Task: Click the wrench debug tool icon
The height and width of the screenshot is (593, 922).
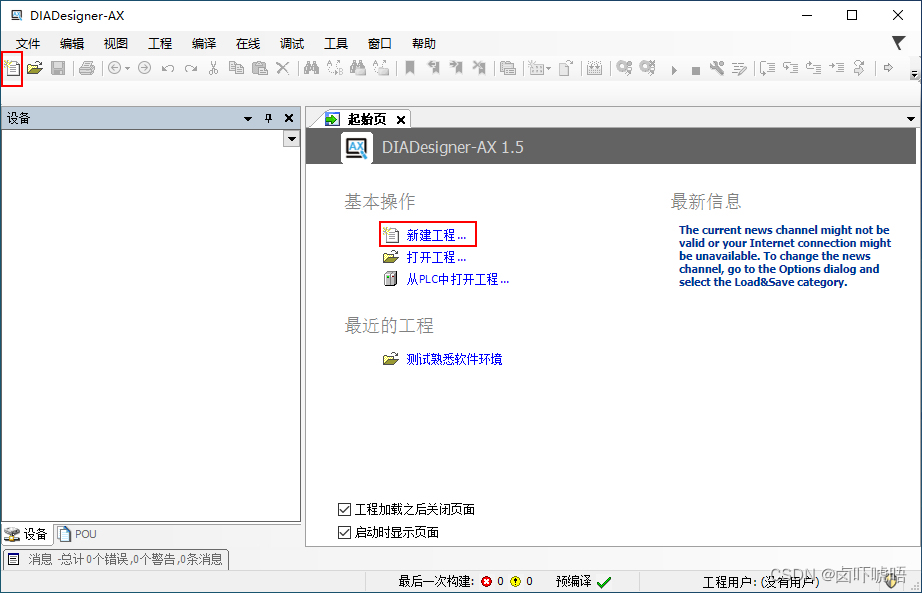Action: [717, 68]
